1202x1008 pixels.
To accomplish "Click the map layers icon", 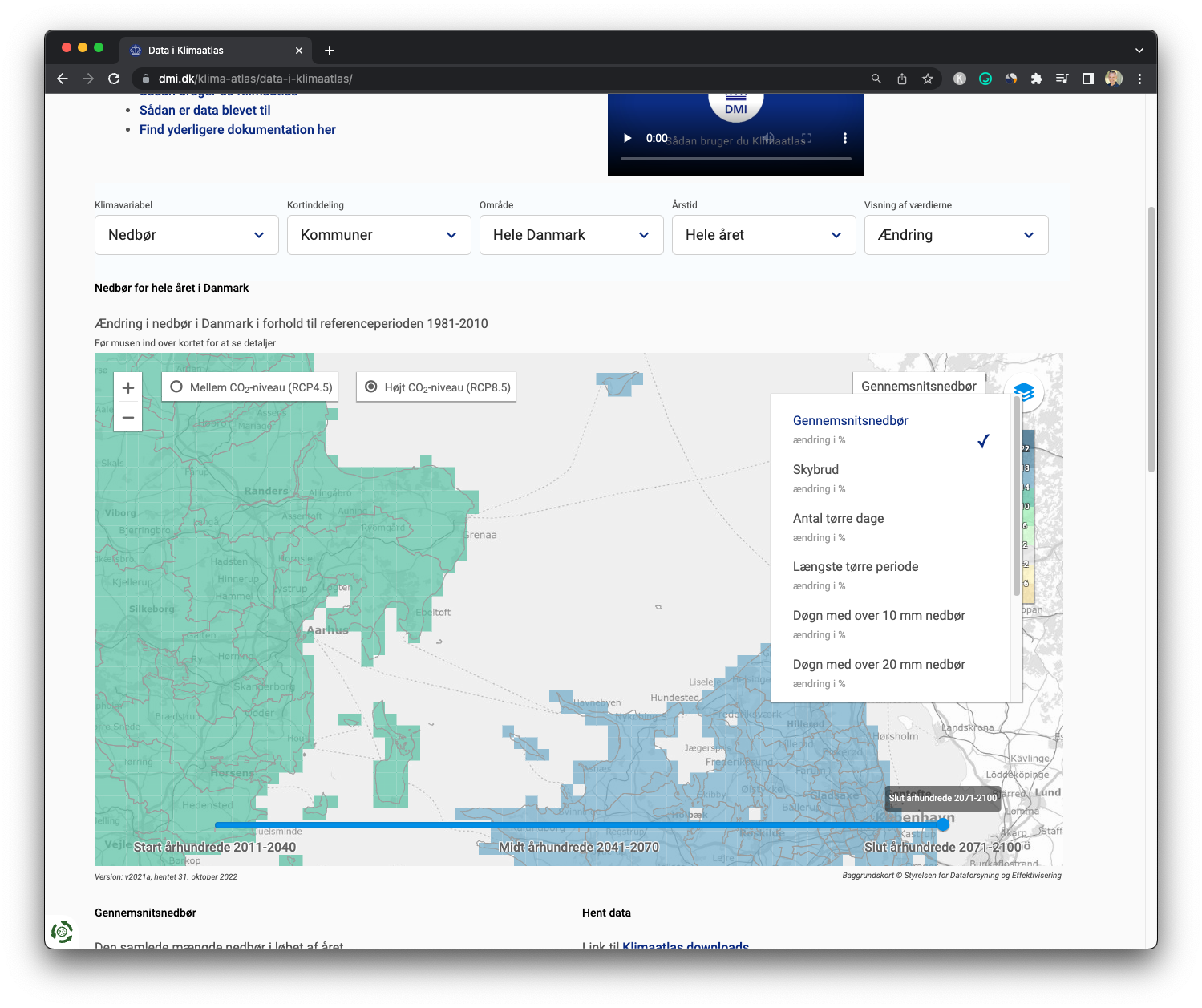I will [1023, 392].
